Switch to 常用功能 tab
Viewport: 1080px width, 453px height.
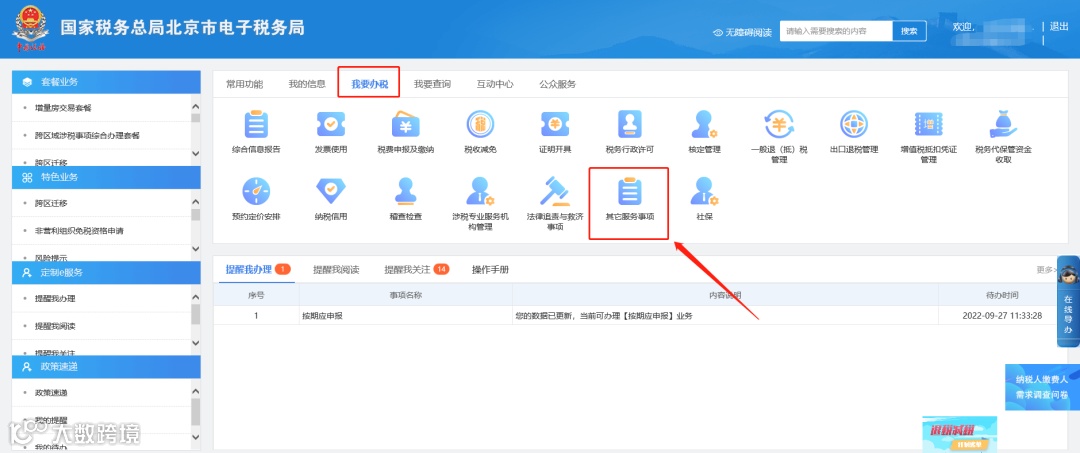245,85
